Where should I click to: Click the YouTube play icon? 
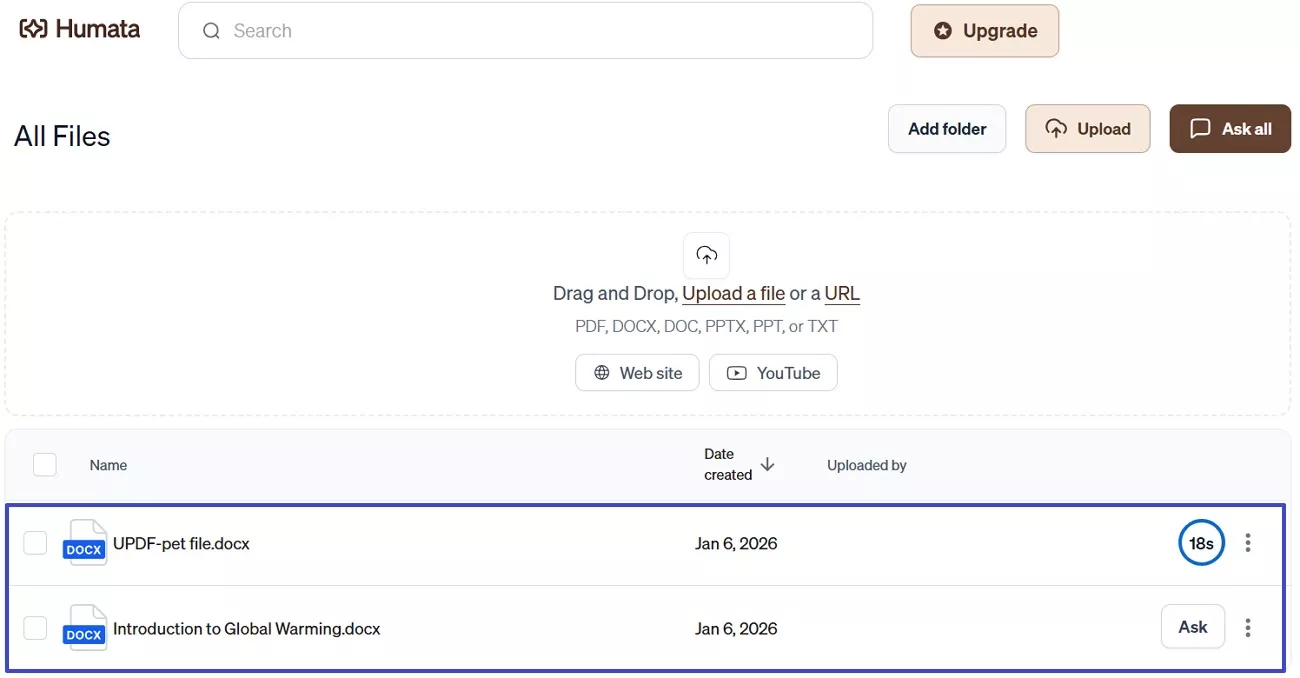[x=736, y=372]
